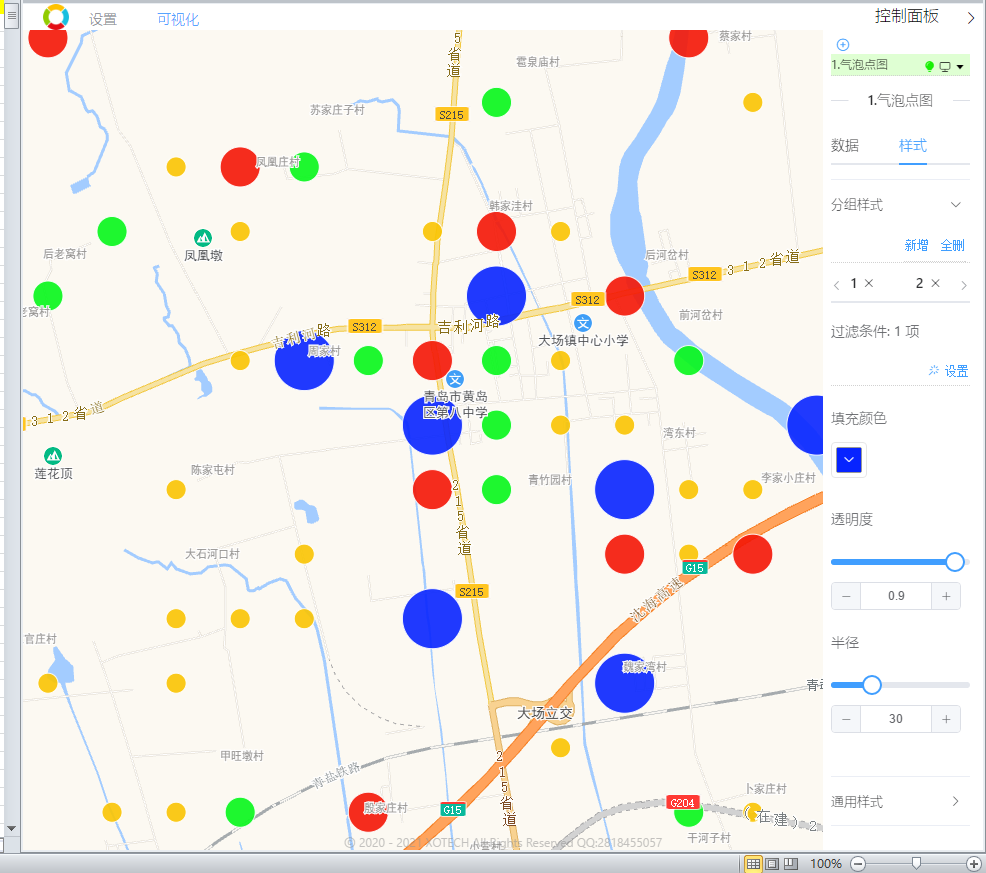Click the green bubble near 后老窝村
Viewport: 986px width, 873px height.
click(112, 231)
